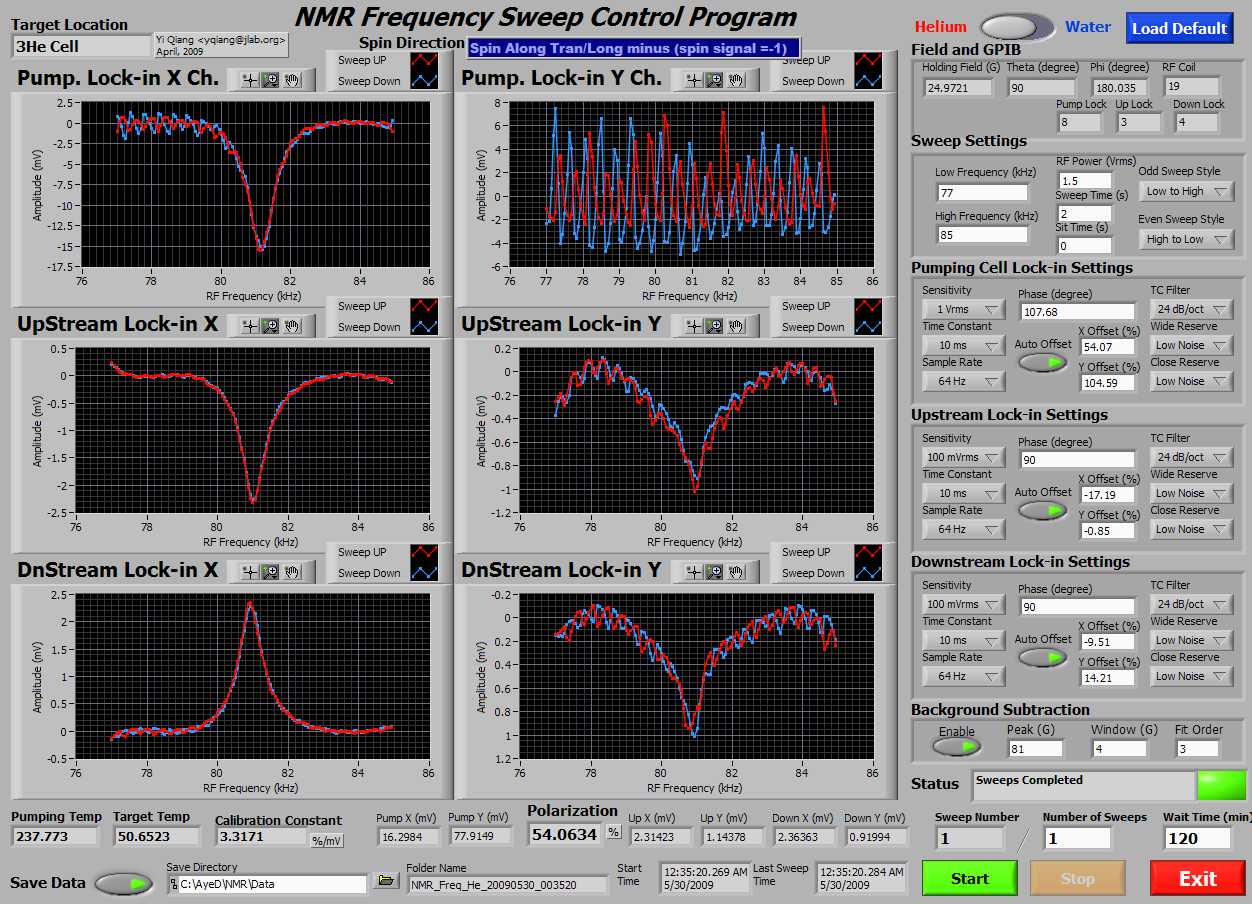Open Pumping Cell TC Filter dropdown
Viewport: 1252px width, 904px height.
tap(1191, 309)
